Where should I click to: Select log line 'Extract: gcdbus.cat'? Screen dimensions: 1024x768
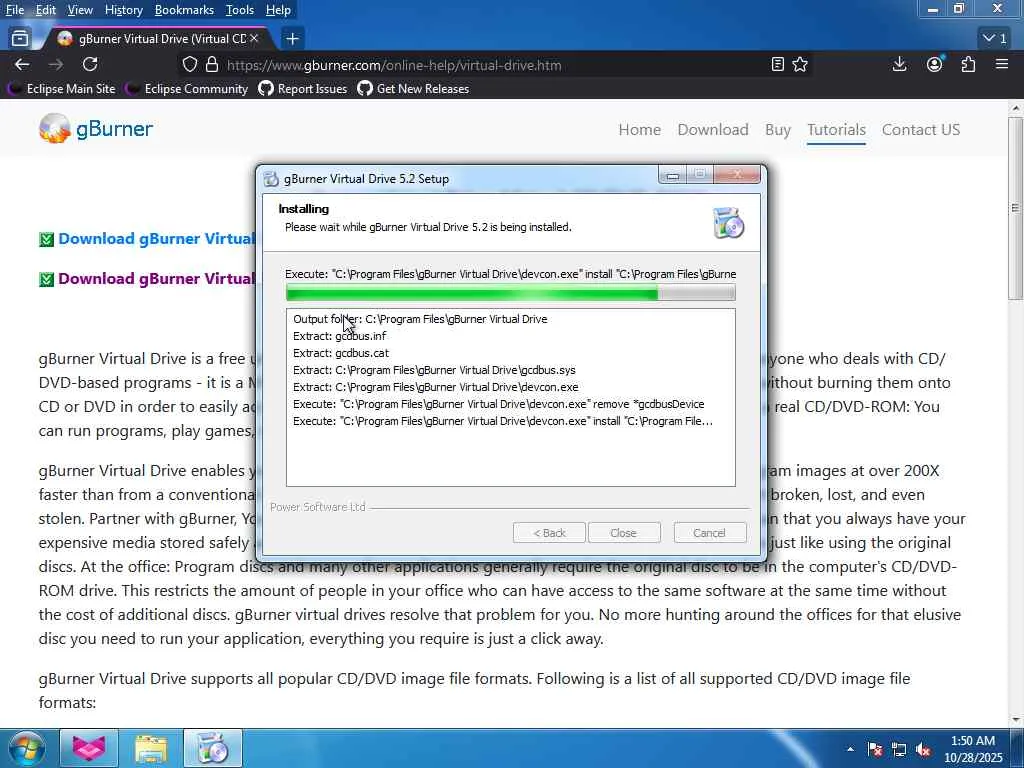(341, 353)
